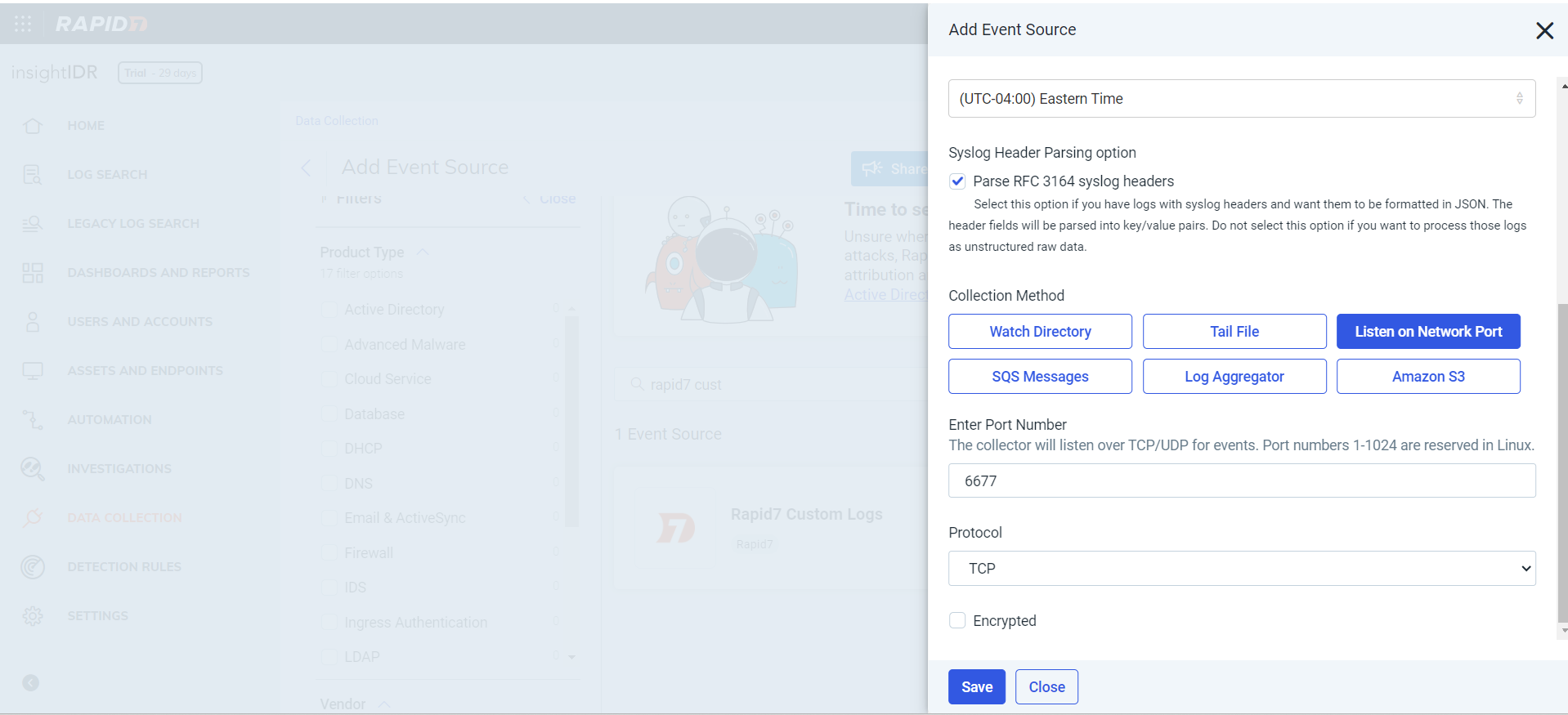Click the Add Event Source panel scrollbar
Screen dimensions: 1568x715
pyautogui.click(x=1563, y=463)
